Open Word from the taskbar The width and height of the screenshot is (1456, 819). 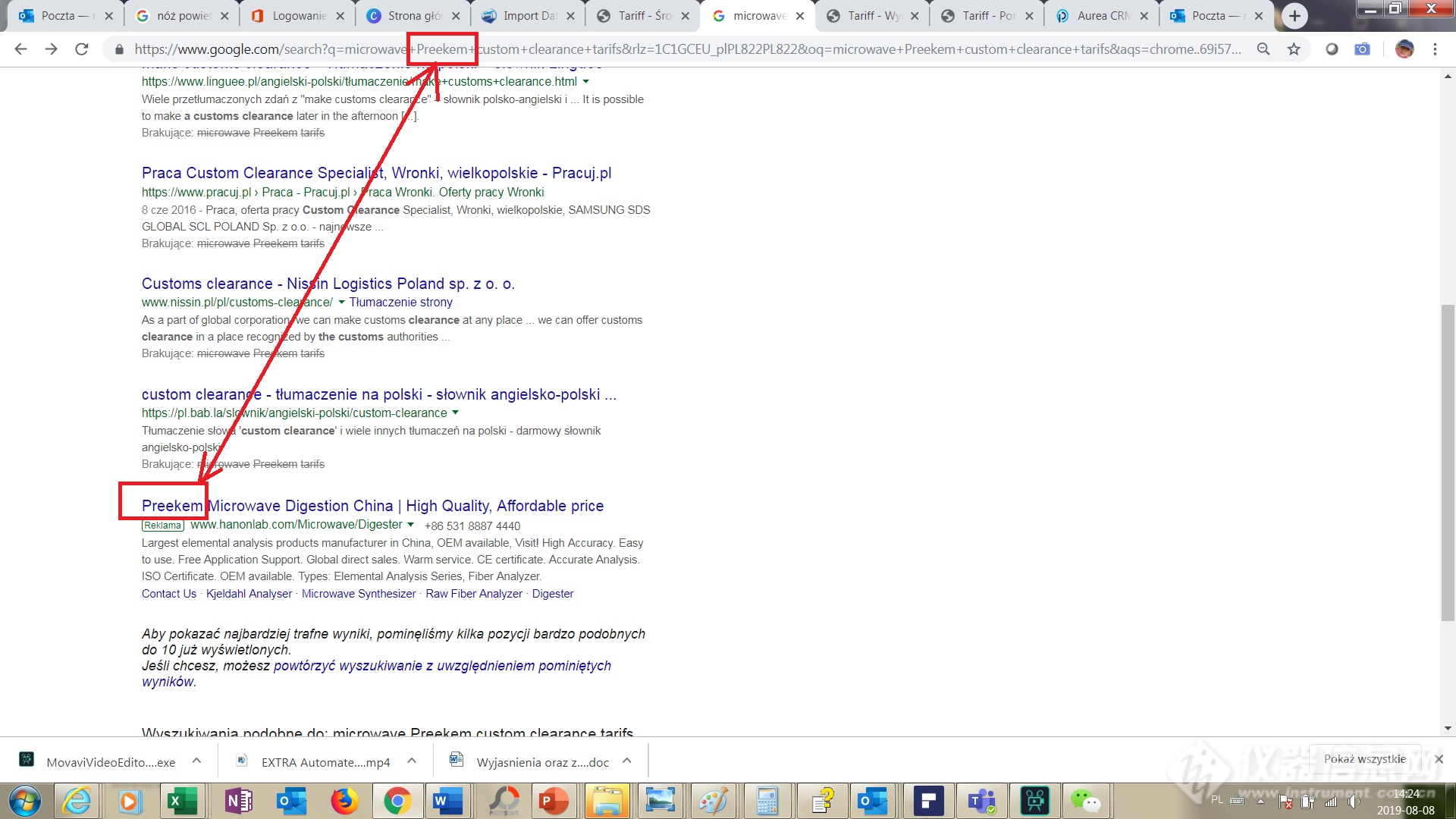coord(447,801)
